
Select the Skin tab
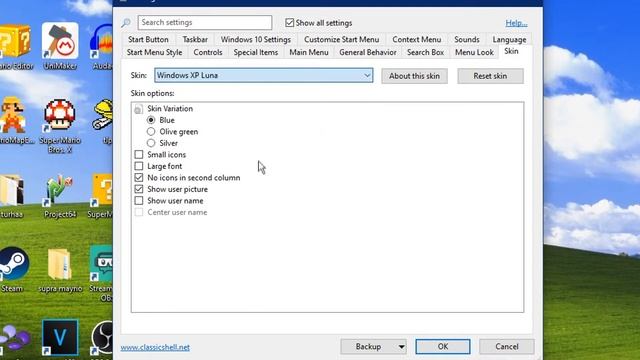(x=511, y=51)
